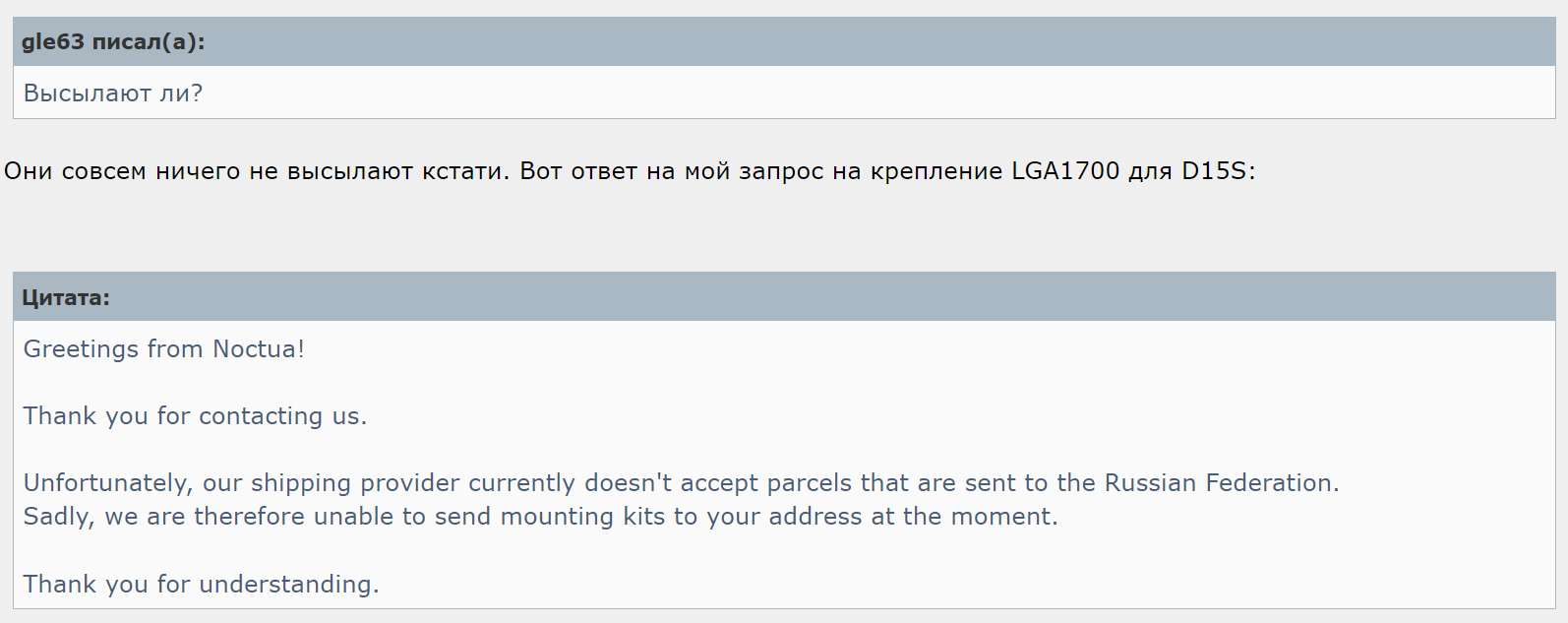
Task: Click the line "Thank you for contacting us."
Action: pyautogui.click(x=195, y=416)
